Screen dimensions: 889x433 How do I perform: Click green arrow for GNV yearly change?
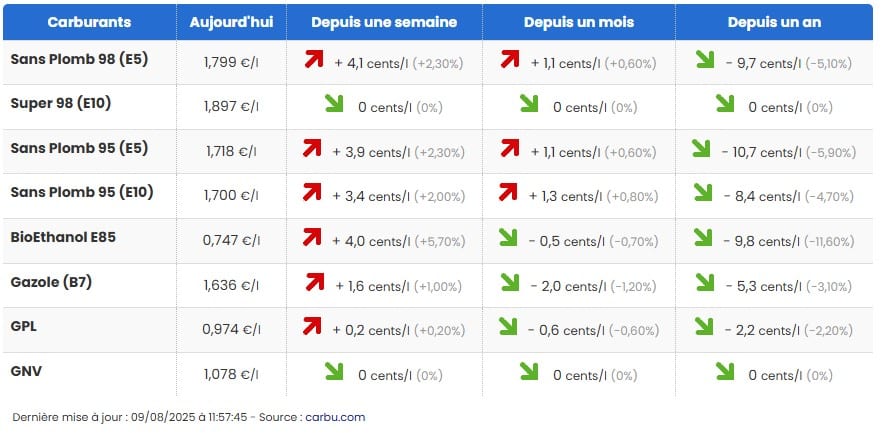725,371
